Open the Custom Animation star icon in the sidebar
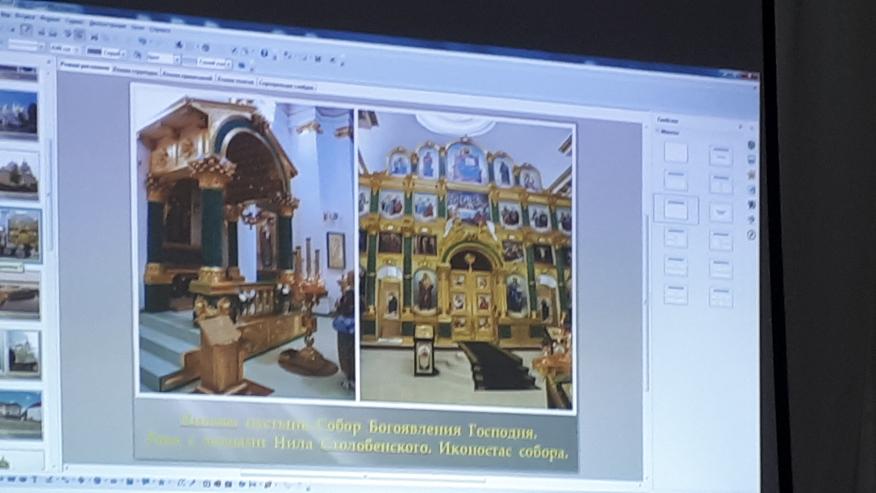The image size is (876, 493). (x=751, y=175)
